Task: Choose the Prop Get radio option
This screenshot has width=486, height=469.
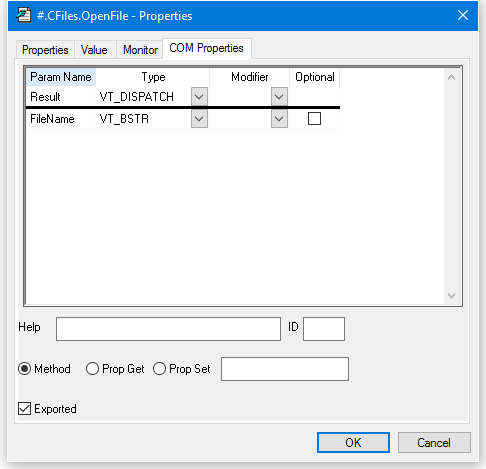Action: 92,369
